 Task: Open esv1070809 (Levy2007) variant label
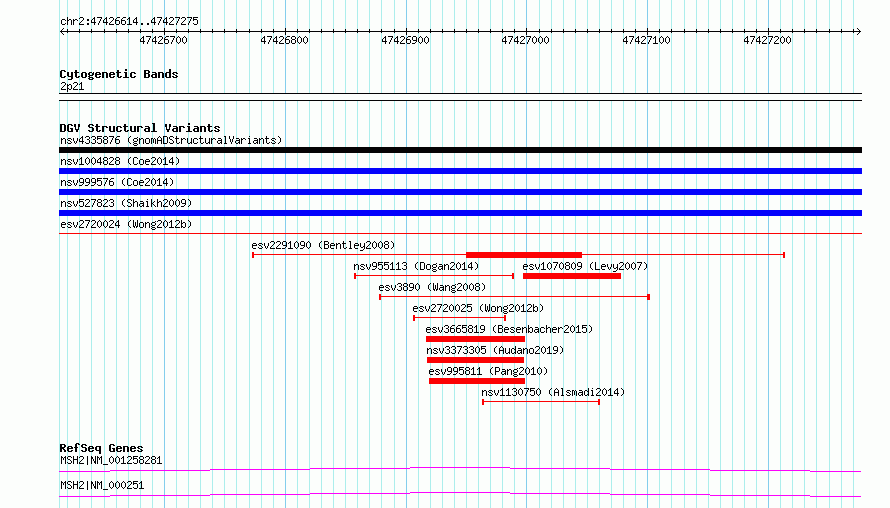(x=585, y=266)
